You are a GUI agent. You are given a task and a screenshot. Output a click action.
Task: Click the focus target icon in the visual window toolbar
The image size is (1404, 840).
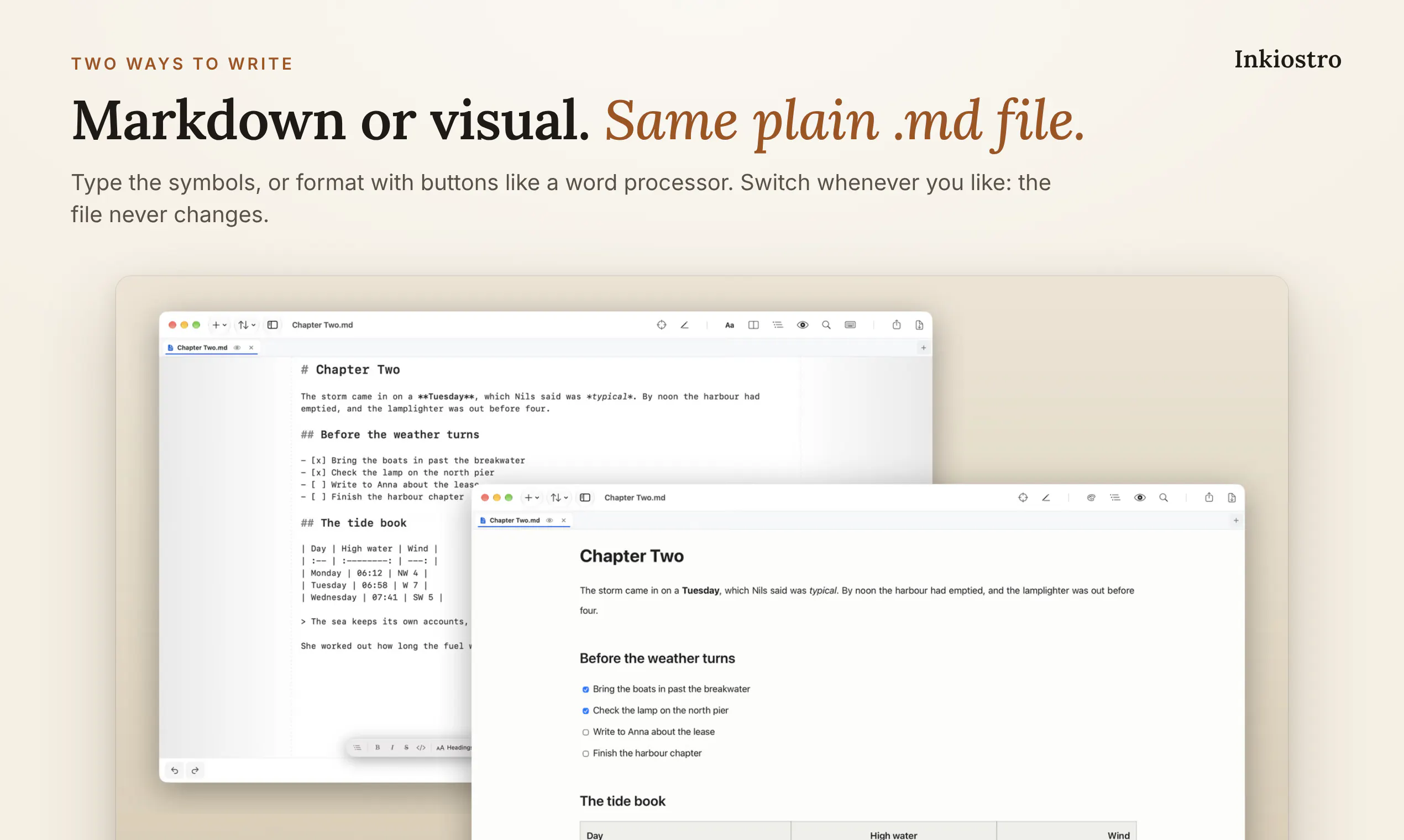(1023, 497)
